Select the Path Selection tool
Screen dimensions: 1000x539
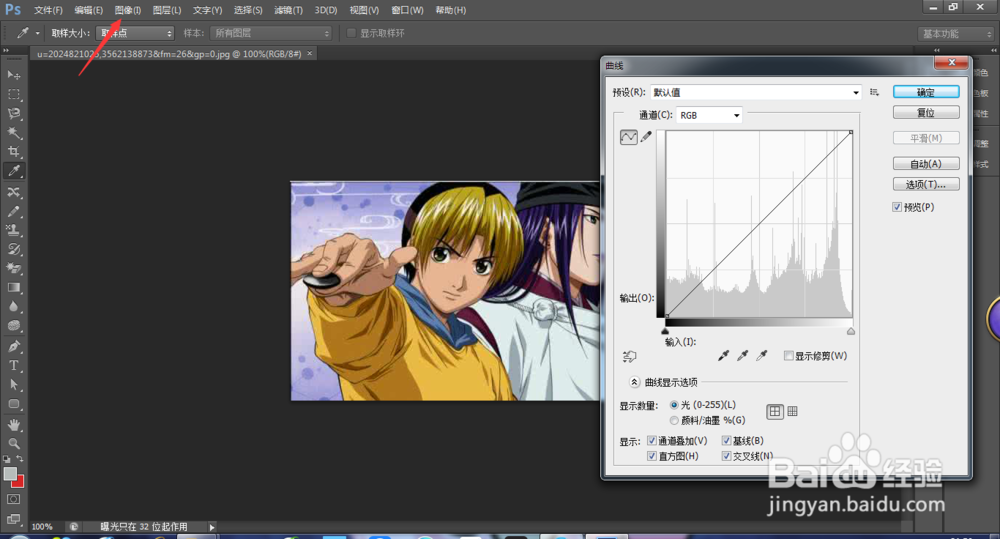pos(13,385)
